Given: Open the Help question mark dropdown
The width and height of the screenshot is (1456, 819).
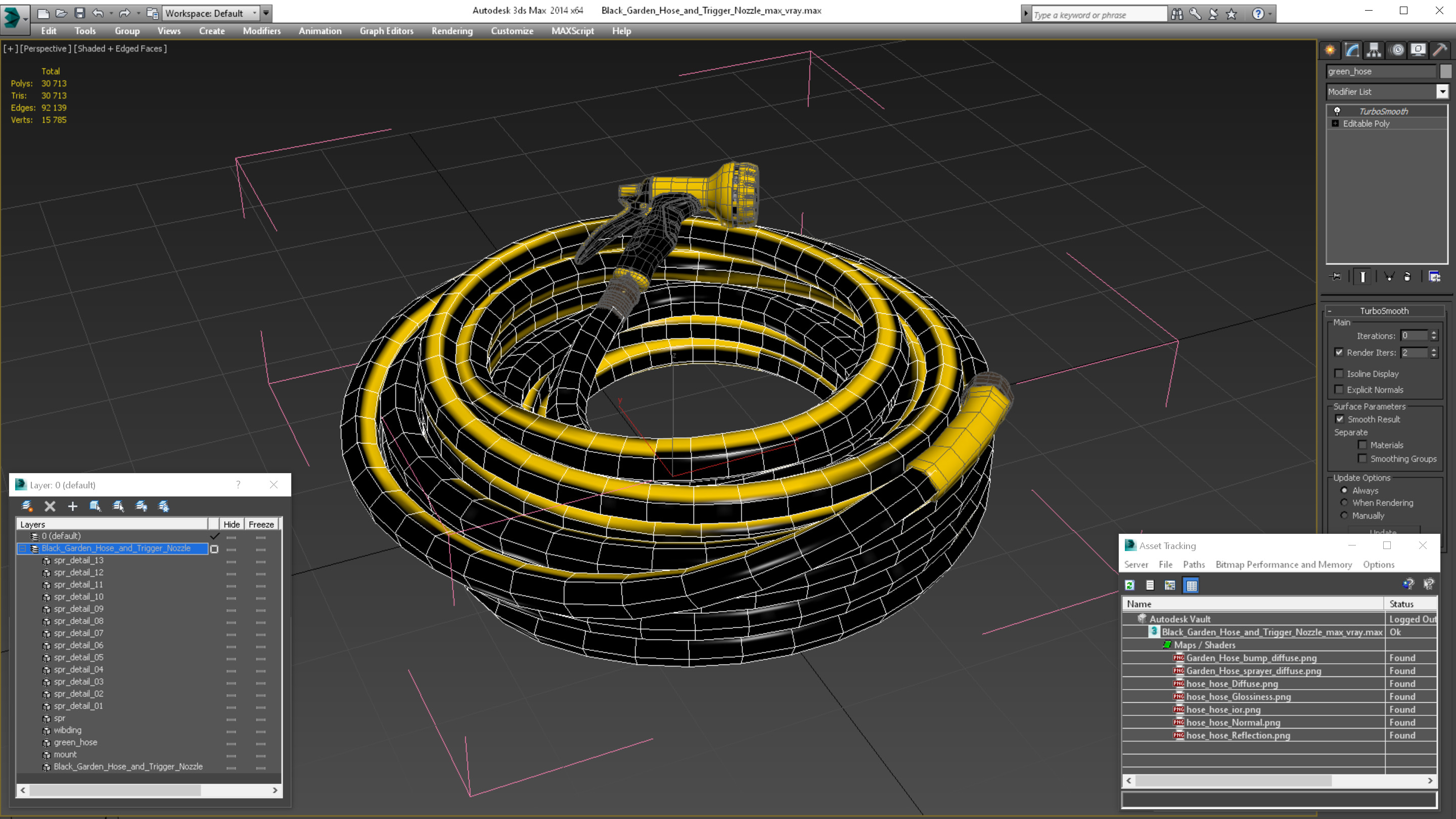Looking at the screenshot, I should [1270, 14].
